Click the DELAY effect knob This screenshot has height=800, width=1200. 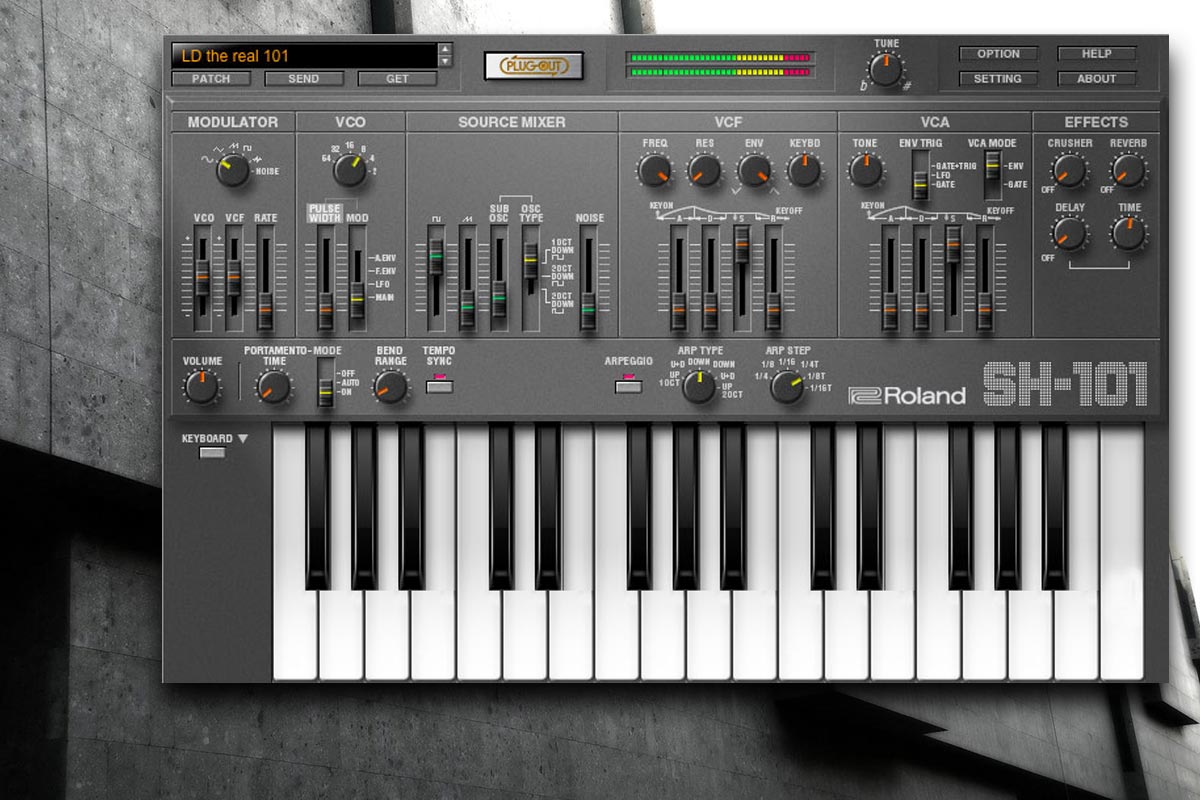click(1069, 234)
